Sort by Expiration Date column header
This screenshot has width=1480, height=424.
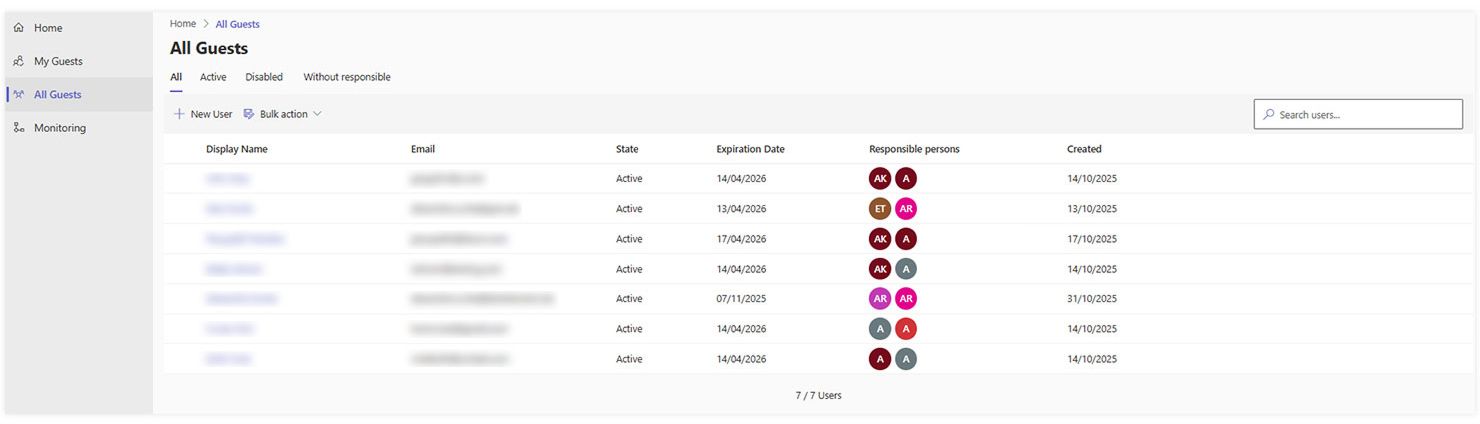click(x=750, y=149)
